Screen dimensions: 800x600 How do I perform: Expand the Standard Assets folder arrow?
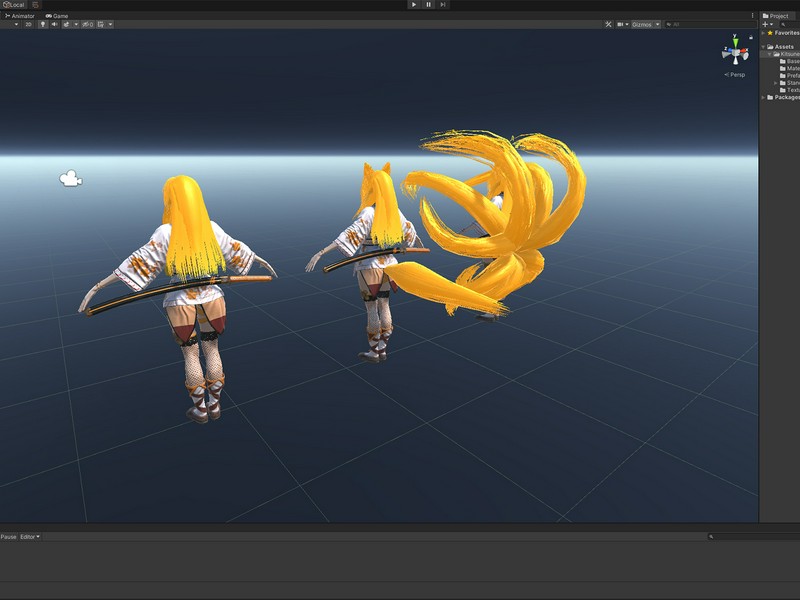[776, 82]
